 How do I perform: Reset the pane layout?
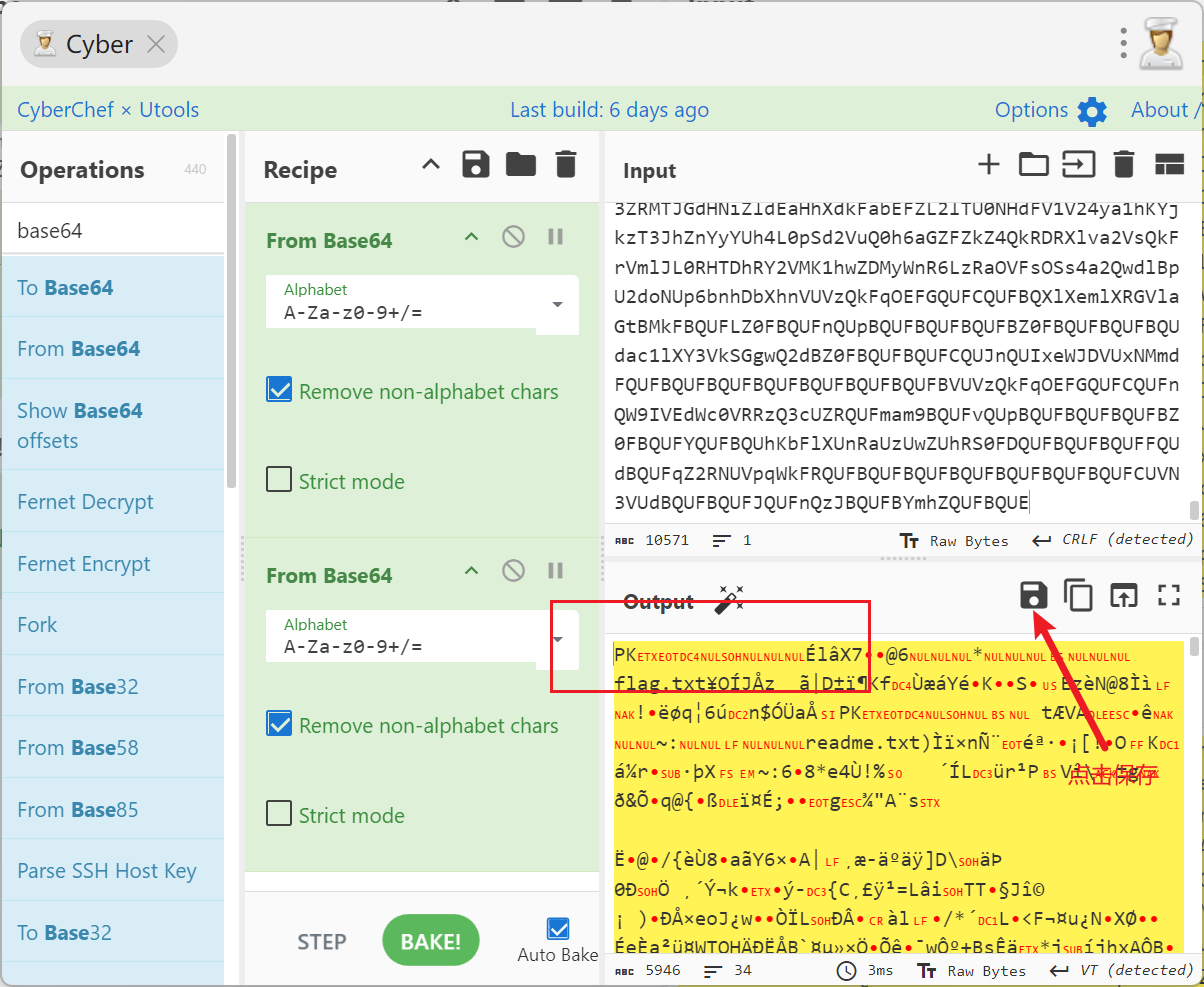tap(1169, 165)
